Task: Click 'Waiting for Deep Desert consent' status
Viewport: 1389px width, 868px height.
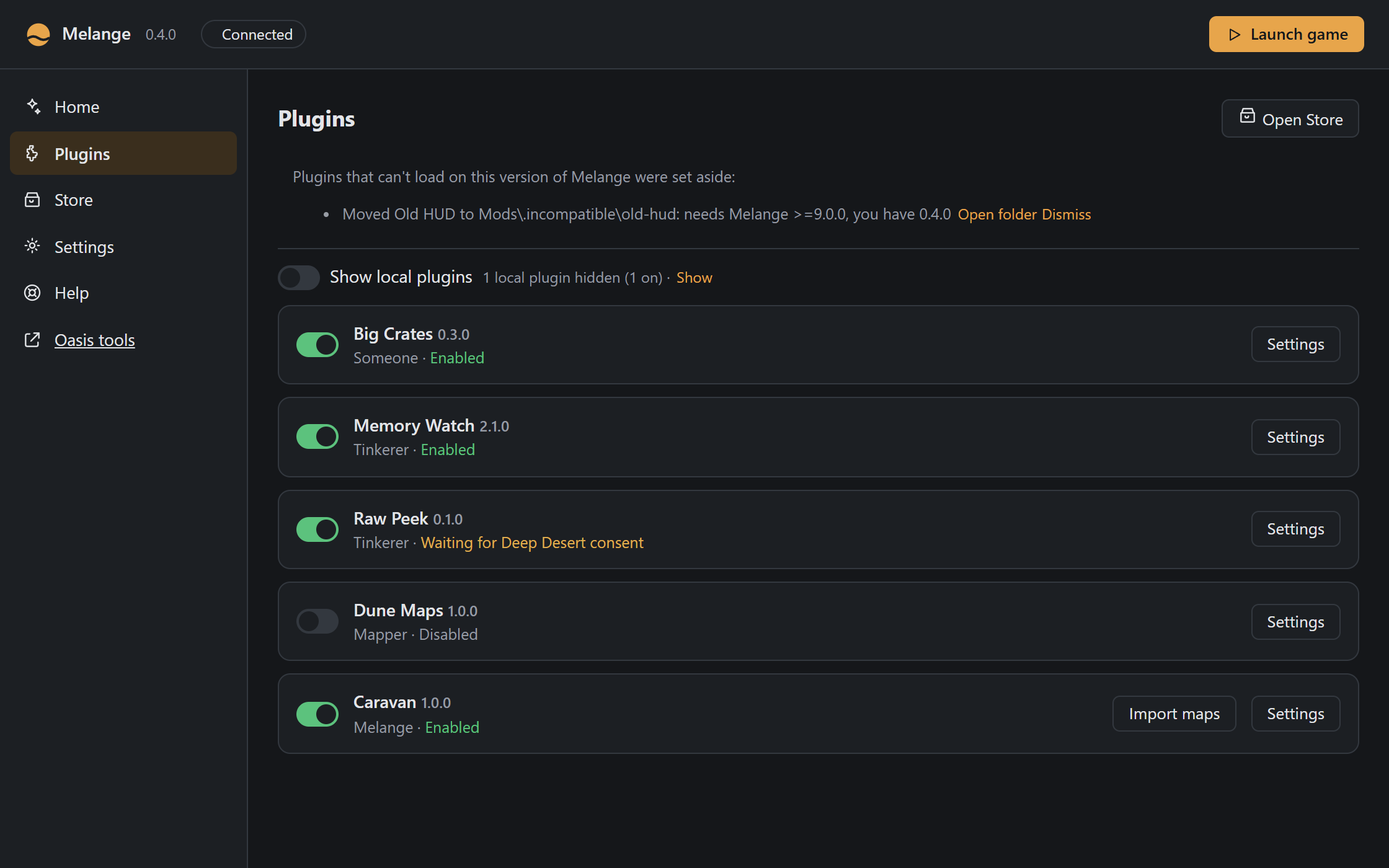Action: [532, 542]
